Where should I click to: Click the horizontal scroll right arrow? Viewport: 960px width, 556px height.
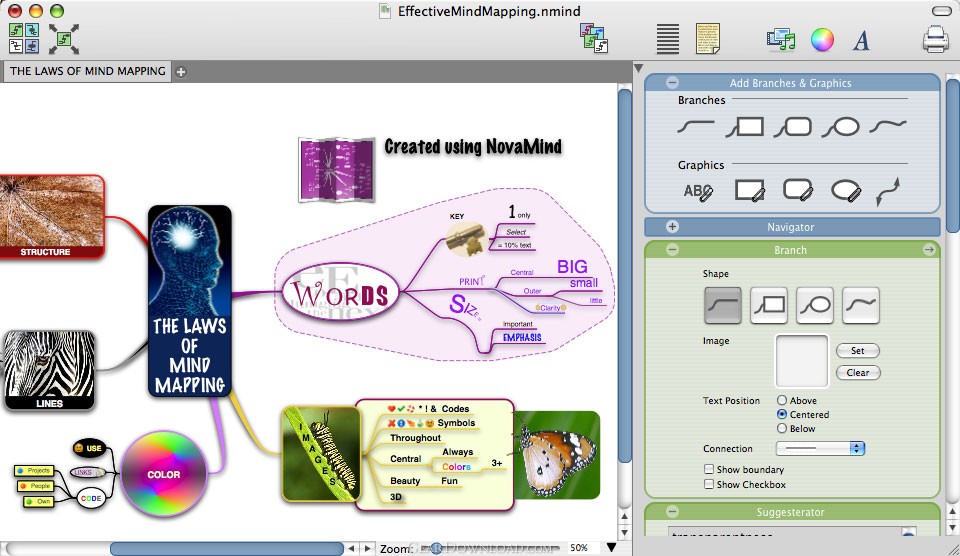click(367, 548)
